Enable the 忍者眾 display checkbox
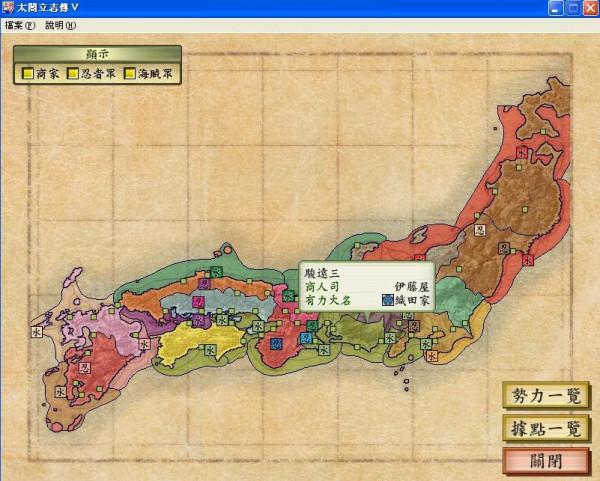Screen dimensions: 600x481 coord(73,73)
